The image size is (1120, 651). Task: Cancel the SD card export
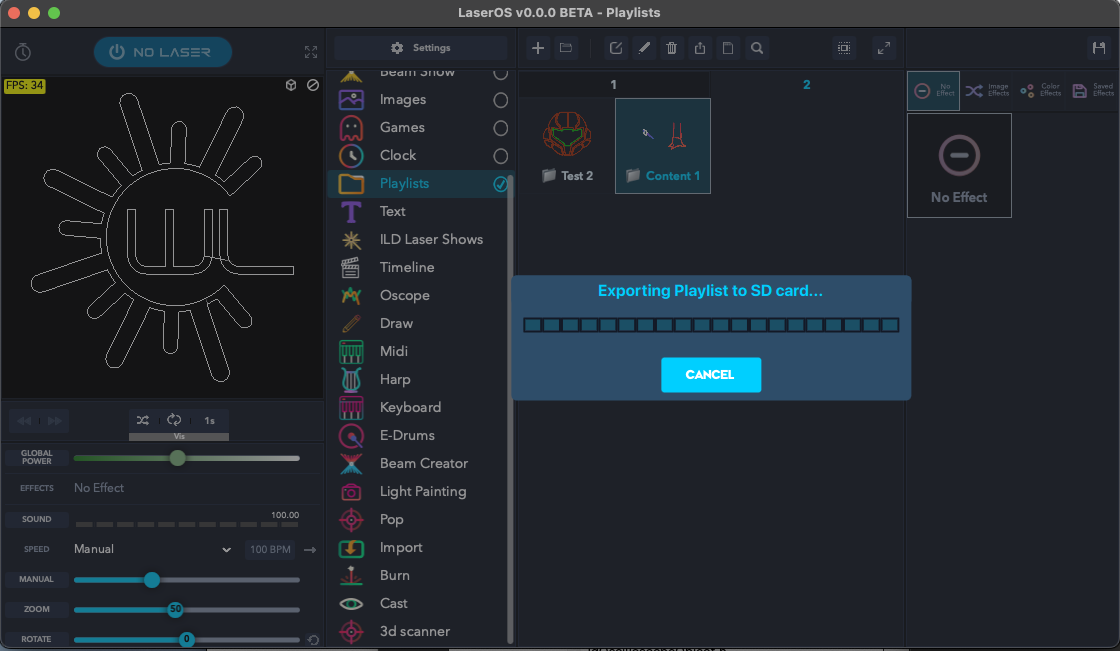coord(711,374)
